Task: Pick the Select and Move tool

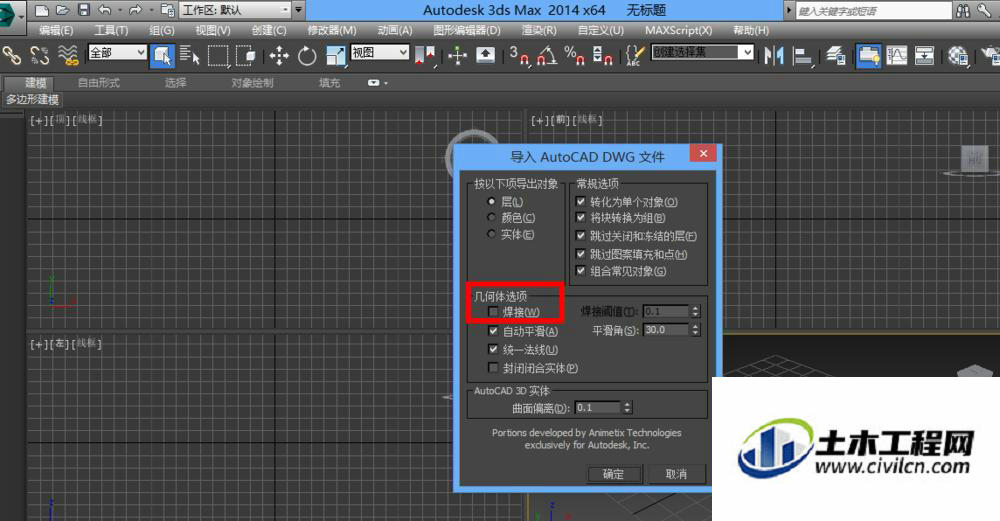Action: coord(279,56)
